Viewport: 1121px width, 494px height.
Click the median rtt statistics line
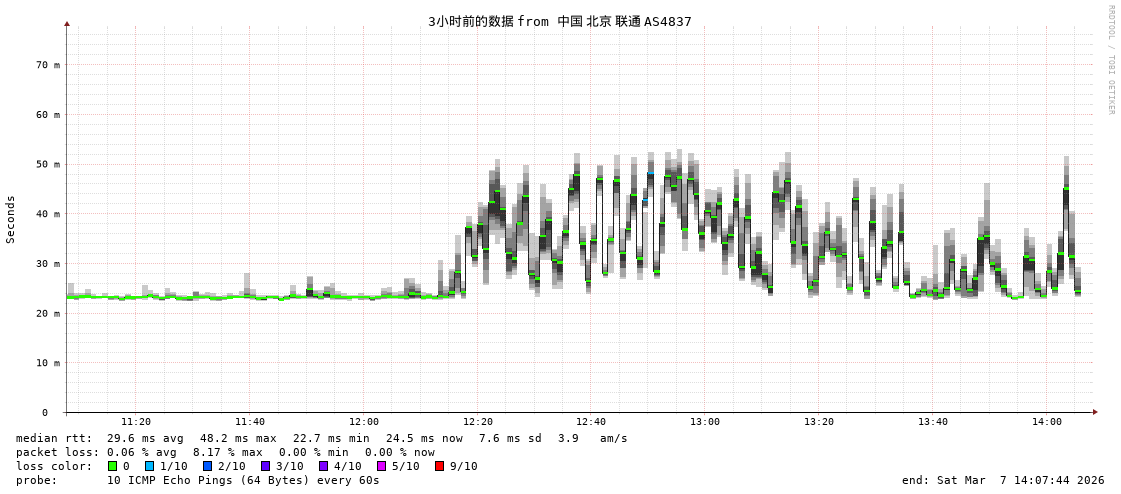322,438
